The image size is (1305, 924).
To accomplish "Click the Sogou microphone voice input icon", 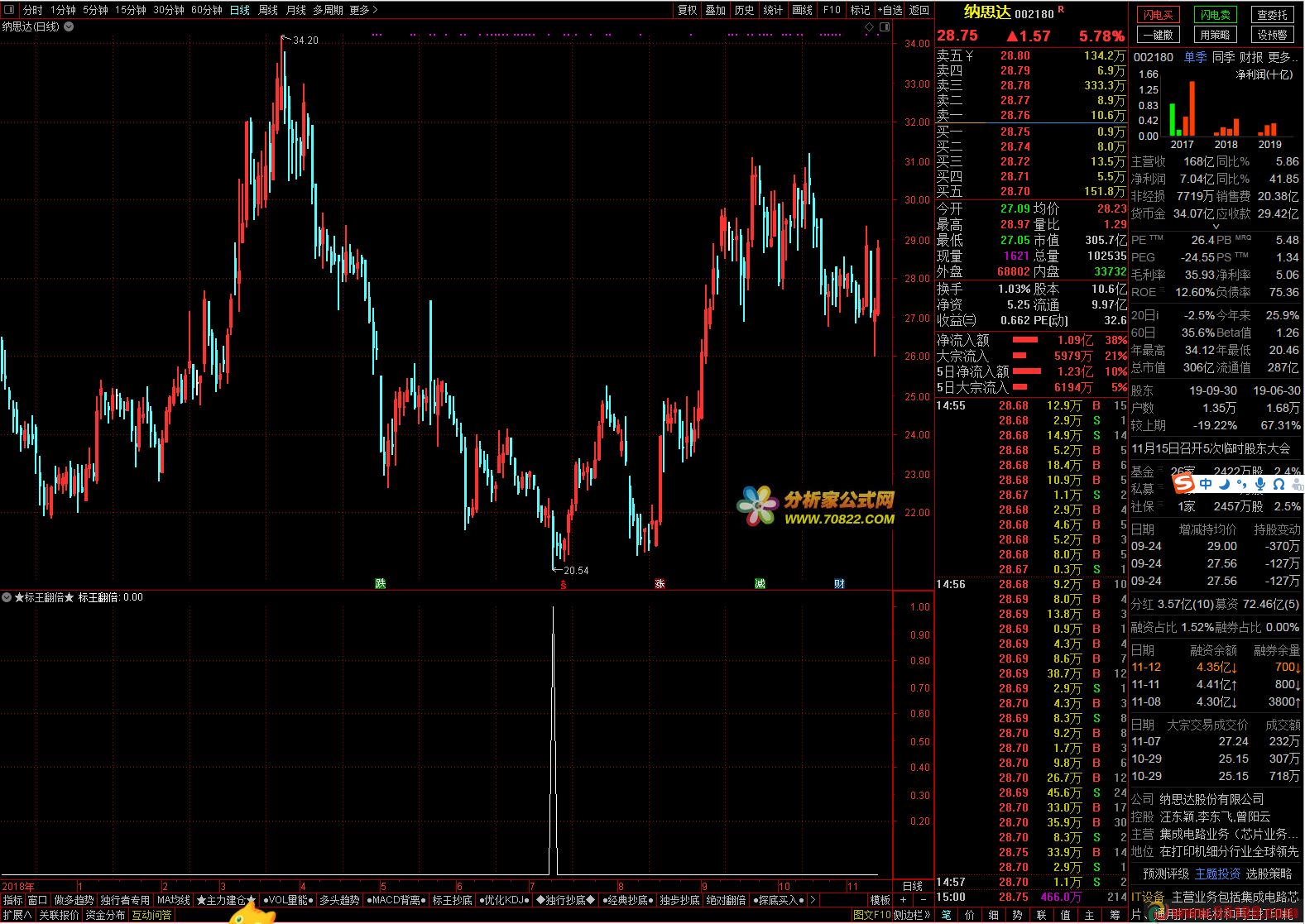I will (1259, 484).
